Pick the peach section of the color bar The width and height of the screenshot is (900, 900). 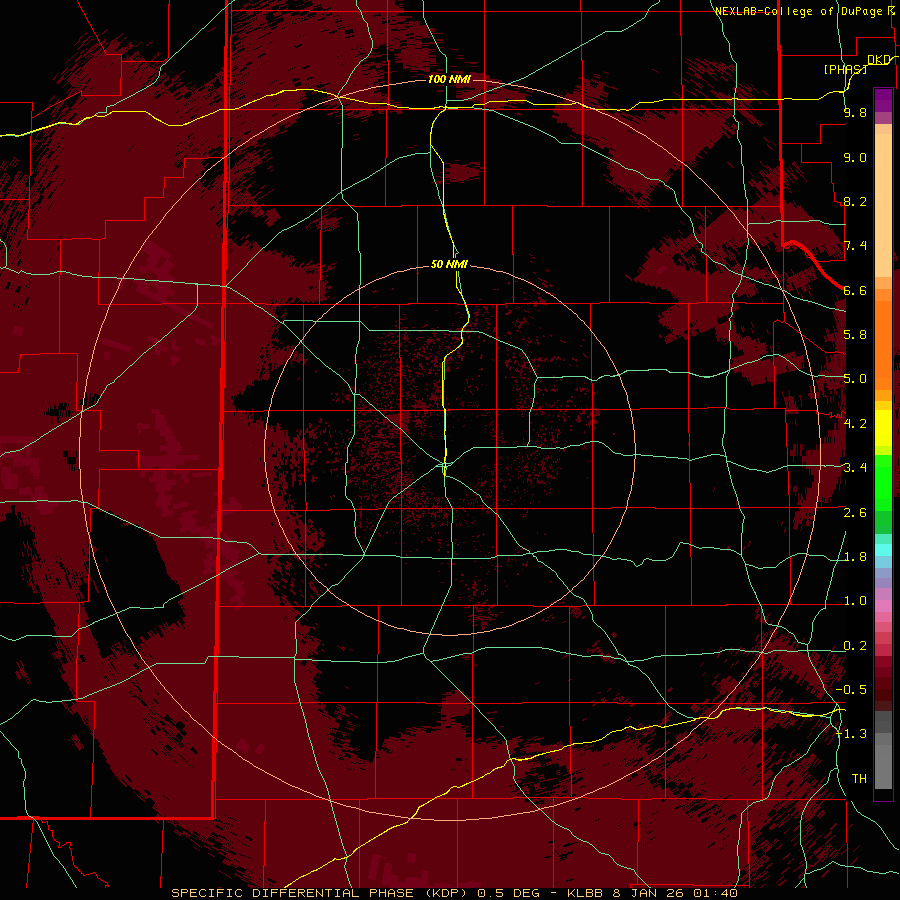click(x=883, y=201)
